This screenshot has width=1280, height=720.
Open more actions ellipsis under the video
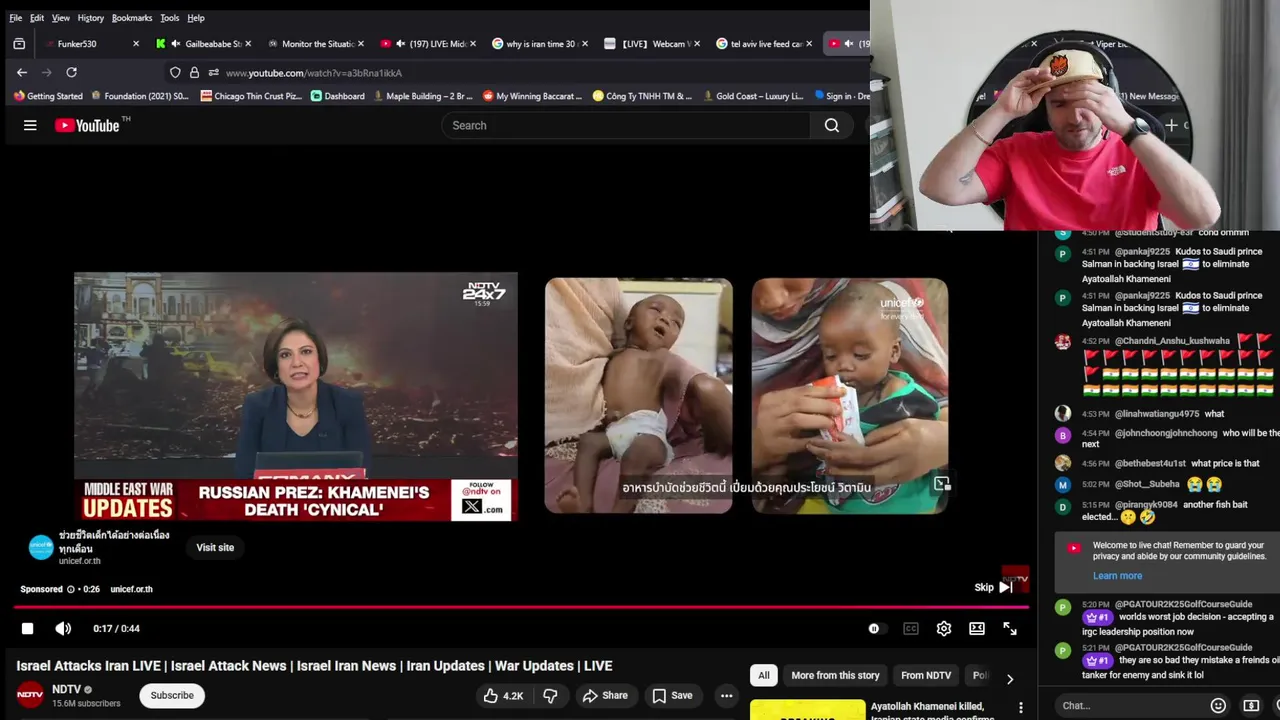point(727,696)
